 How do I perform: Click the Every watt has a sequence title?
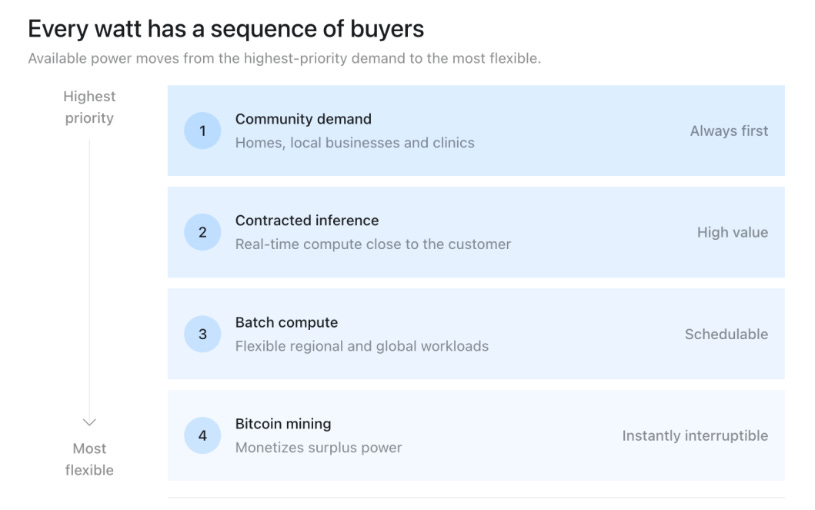[226, 29]
